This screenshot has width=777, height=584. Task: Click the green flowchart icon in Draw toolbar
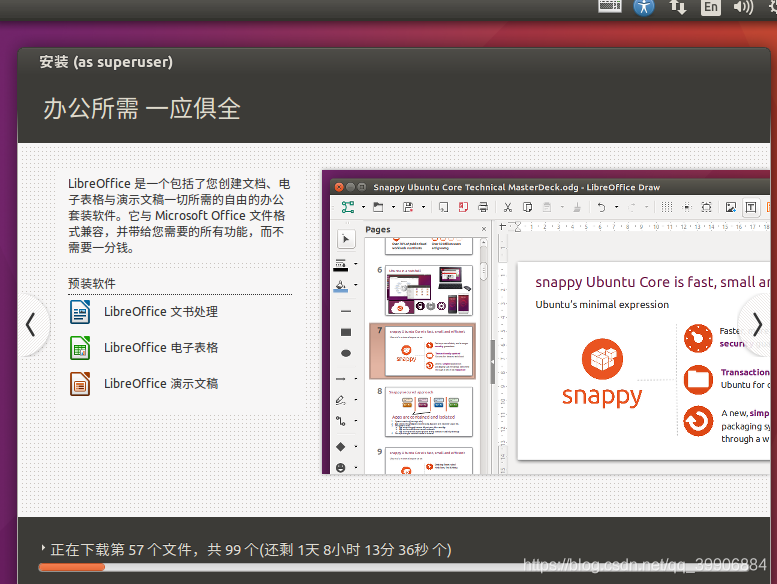click(x=348, y=207)
